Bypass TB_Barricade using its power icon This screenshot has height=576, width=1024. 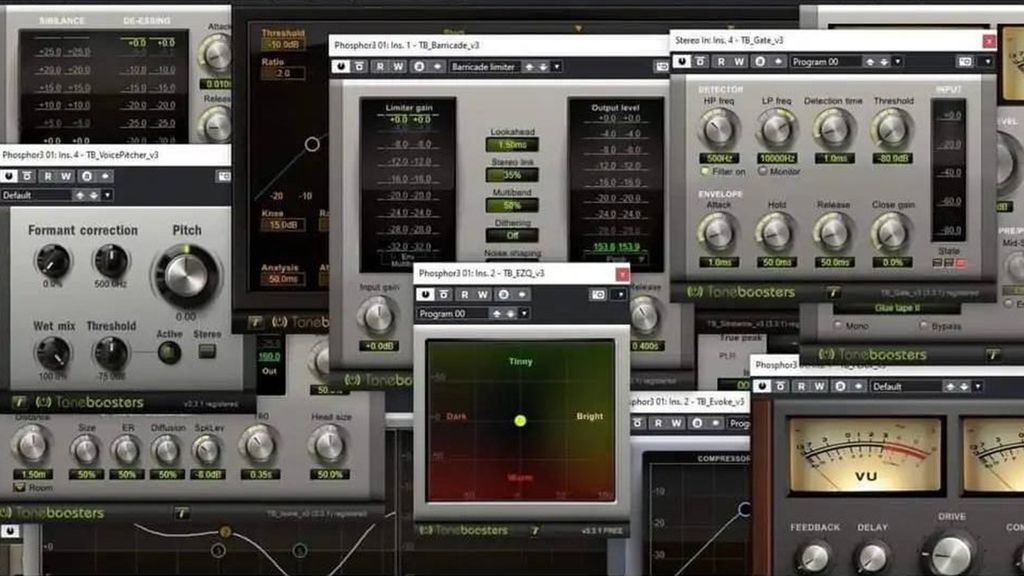[341, 65]
